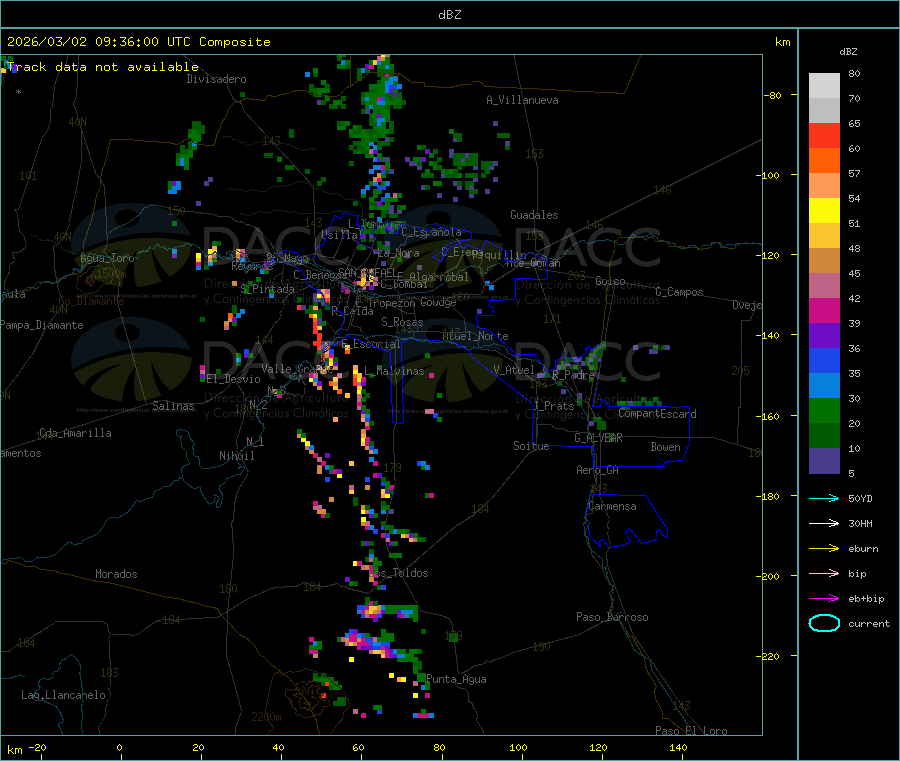Click the -20 km horizontal axis tick
Screen dimensions: 900x761
38,748
